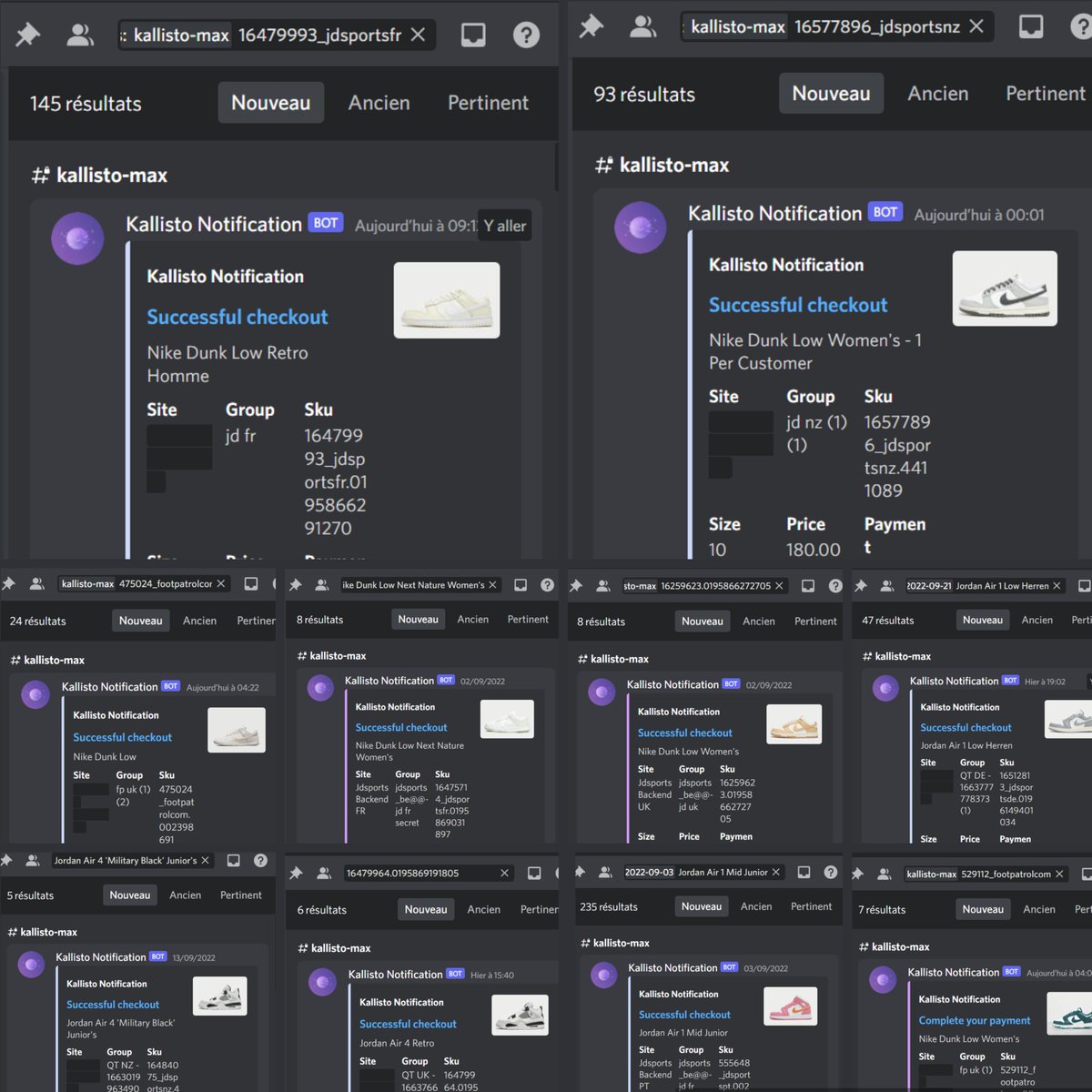Viewport: 1092px width, 1092px height.
Task: Open the Complete your payment link
Action: (x=975, y=1020)
